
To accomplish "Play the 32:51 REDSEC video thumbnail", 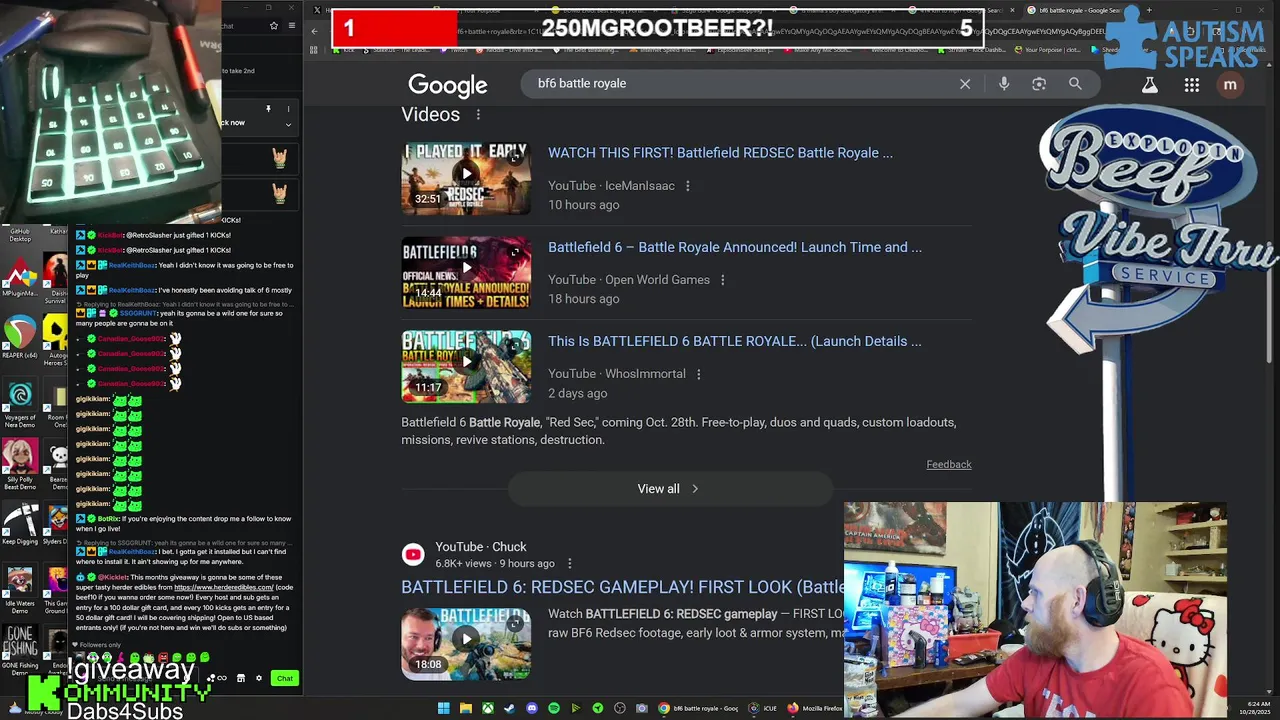I will (466, 178).
